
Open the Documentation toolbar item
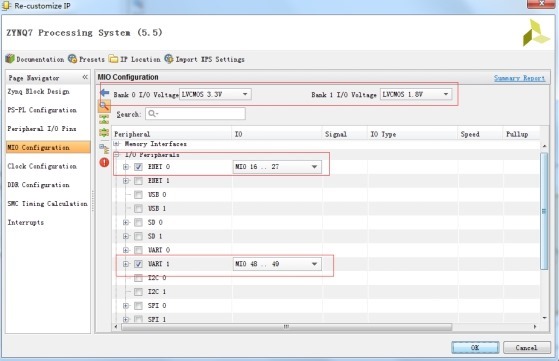tap(35, 59)
